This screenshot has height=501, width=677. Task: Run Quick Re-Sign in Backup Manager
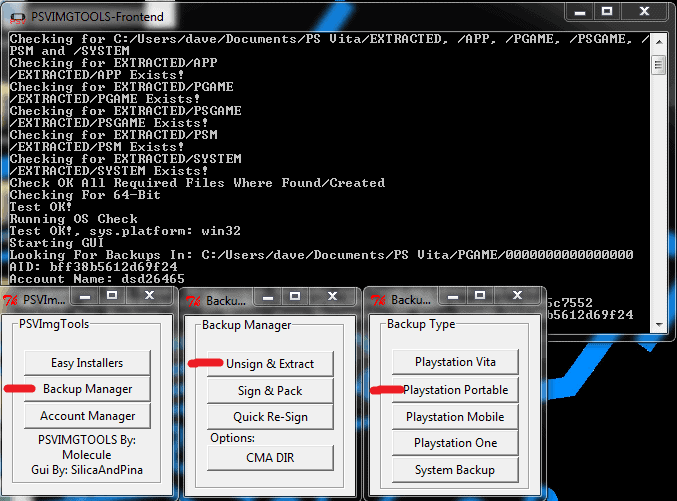(270, 417)
